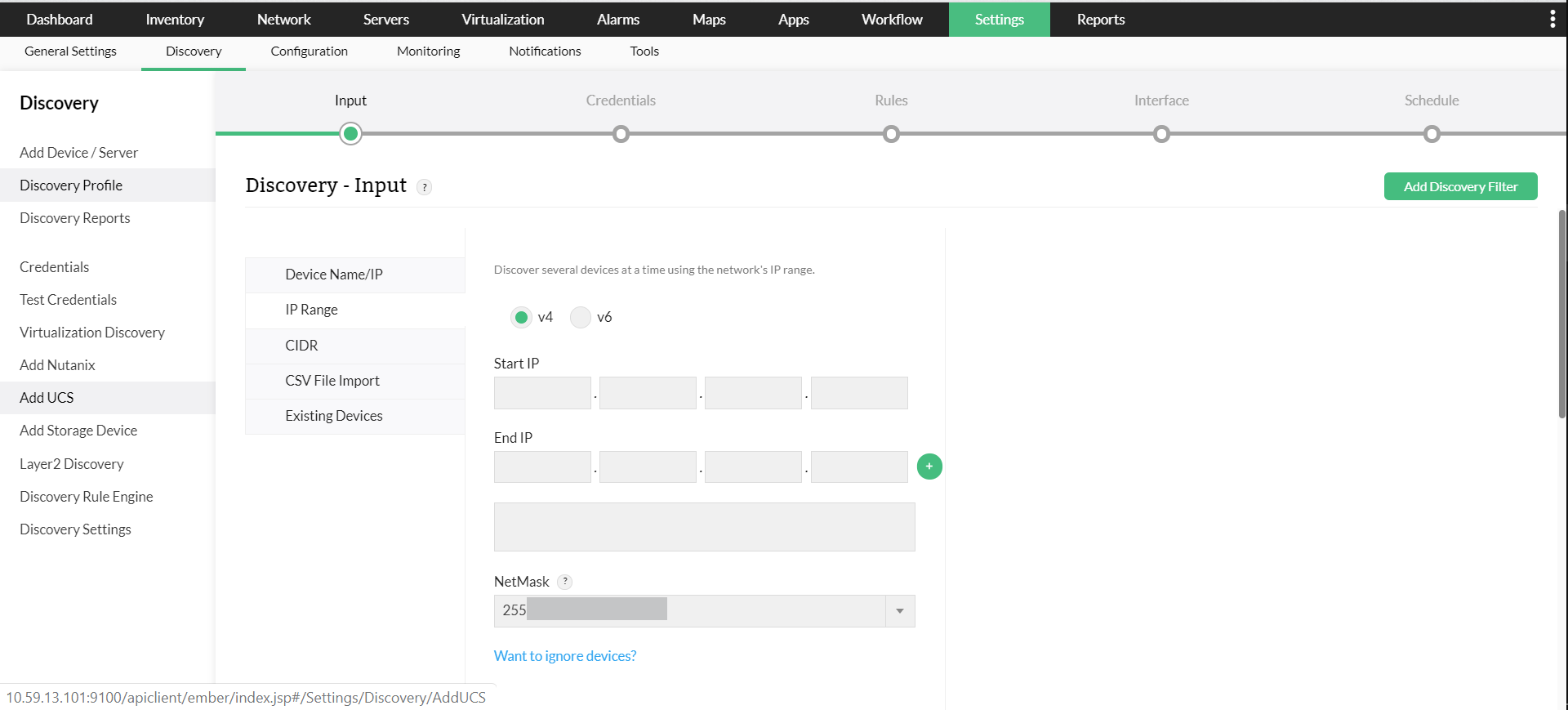Select Device Name/IP input type
This screenshot has height=710, width=1568.
click(x=355, y=275)
